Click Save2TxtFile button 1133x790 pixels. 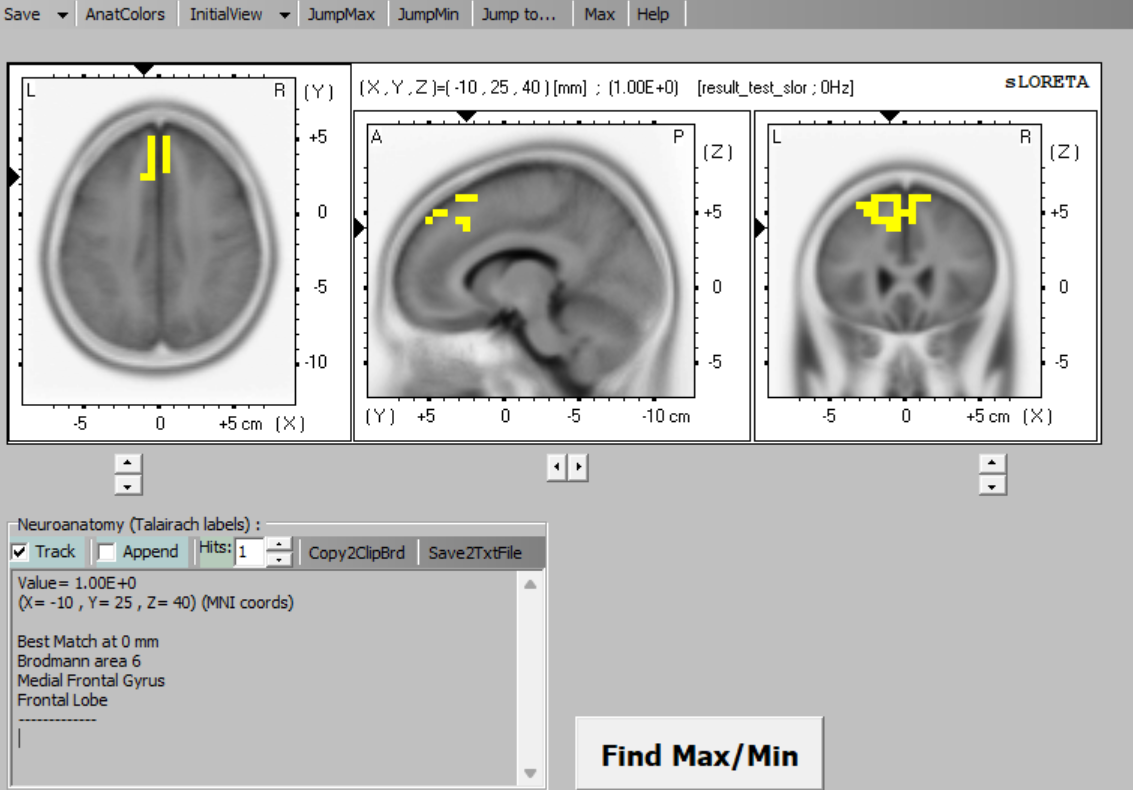click(475, 552)
